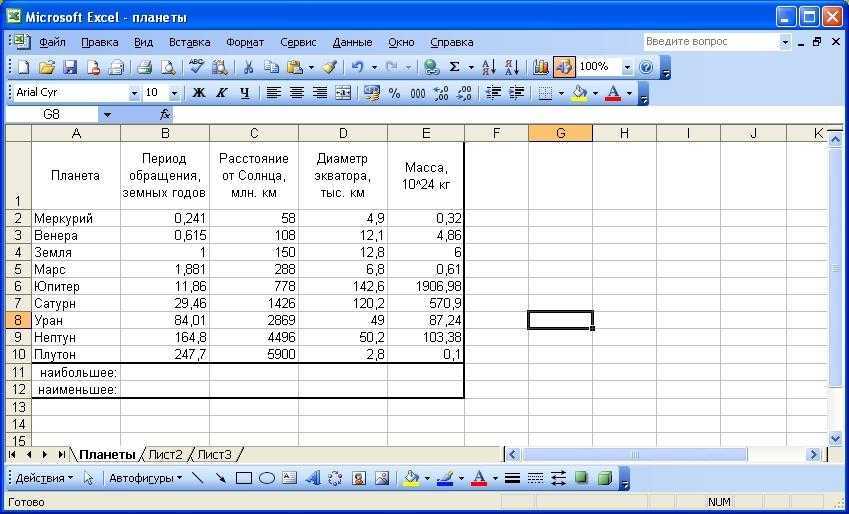Open a file with the folder icon

click(x=47, y=67)
